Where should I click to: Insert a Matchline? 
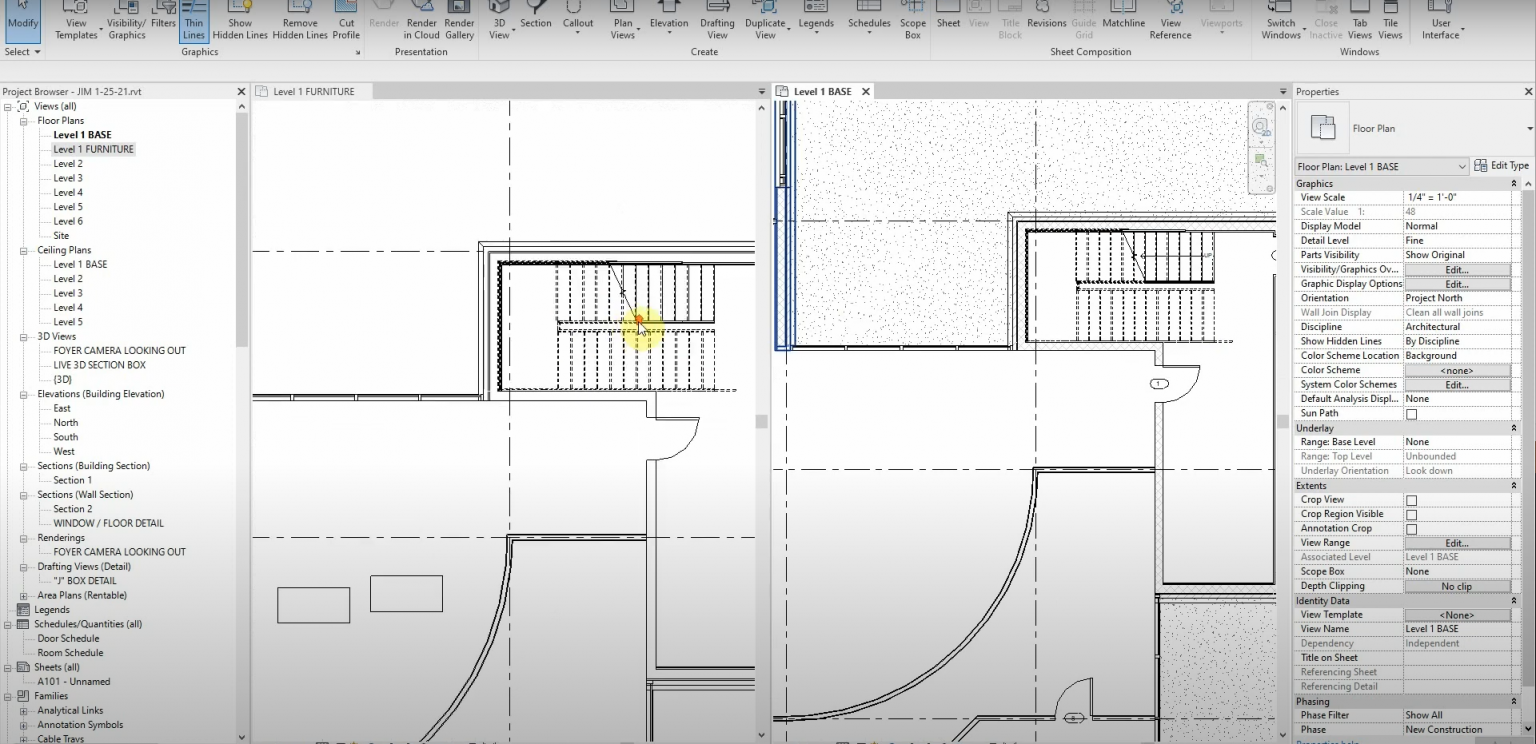tap(1123, 20)
